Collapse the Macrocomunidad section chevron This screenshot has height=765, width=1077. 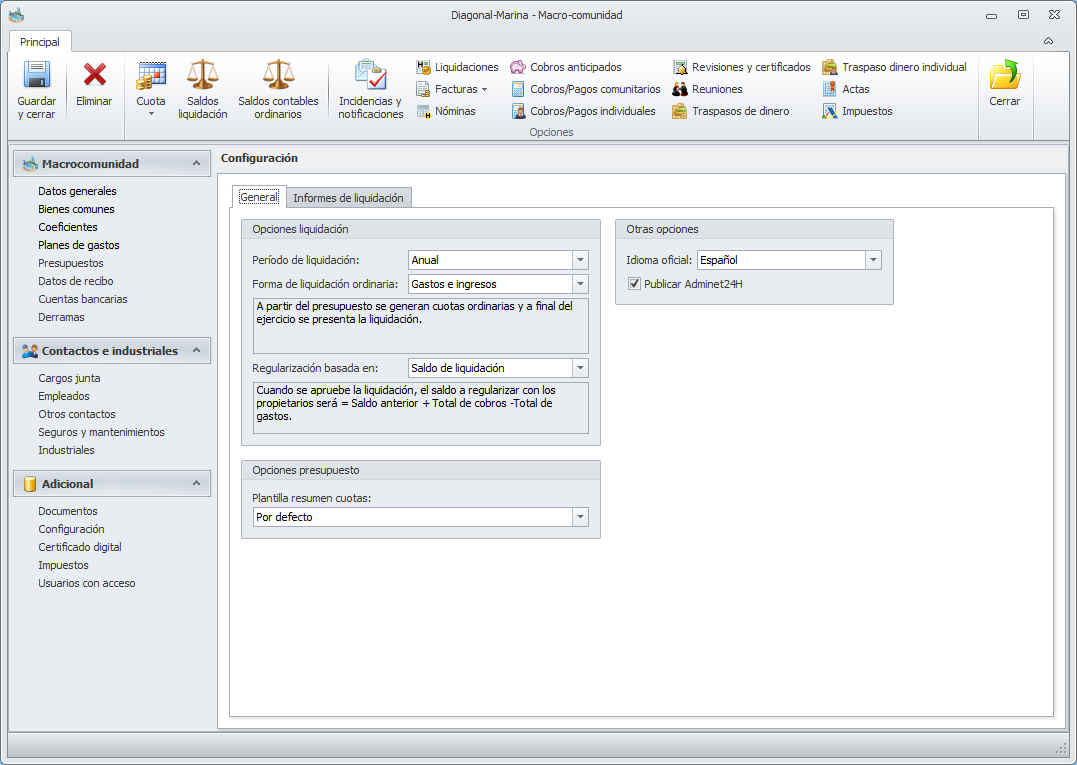point(196,163)
